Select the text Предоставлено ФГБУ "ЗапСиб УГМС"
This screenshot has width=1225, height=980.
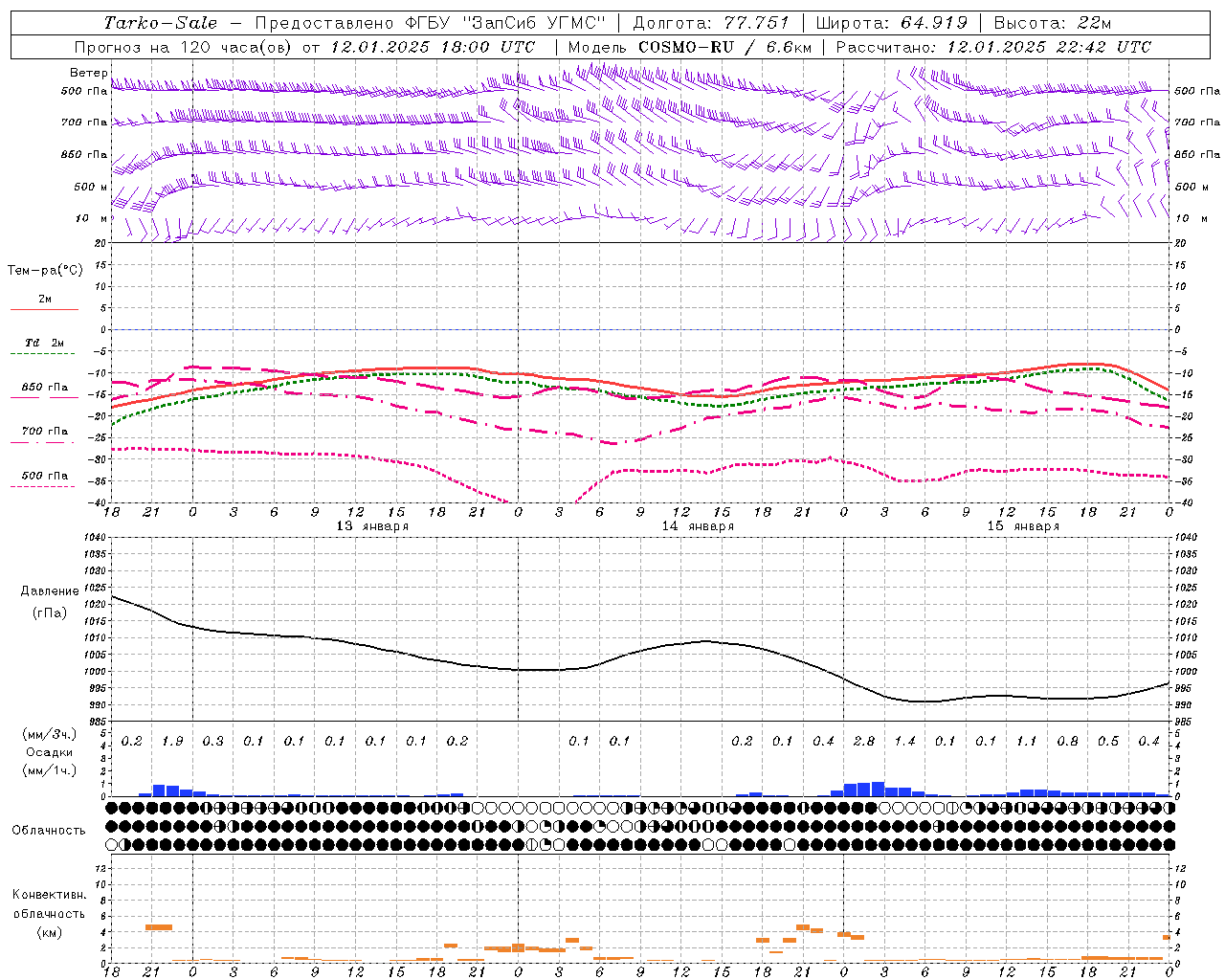point(431,23)
